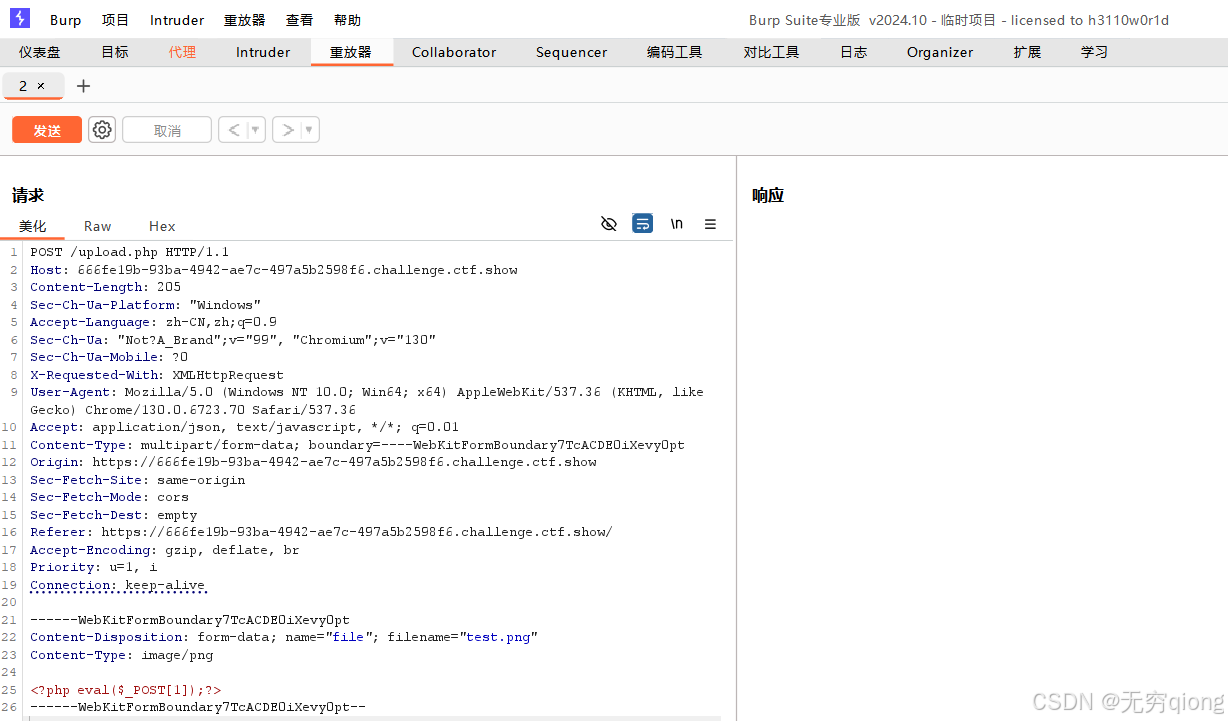Viewport: 1228px width, 721px height.
Task: Click the Host header line
Action: 274,270
